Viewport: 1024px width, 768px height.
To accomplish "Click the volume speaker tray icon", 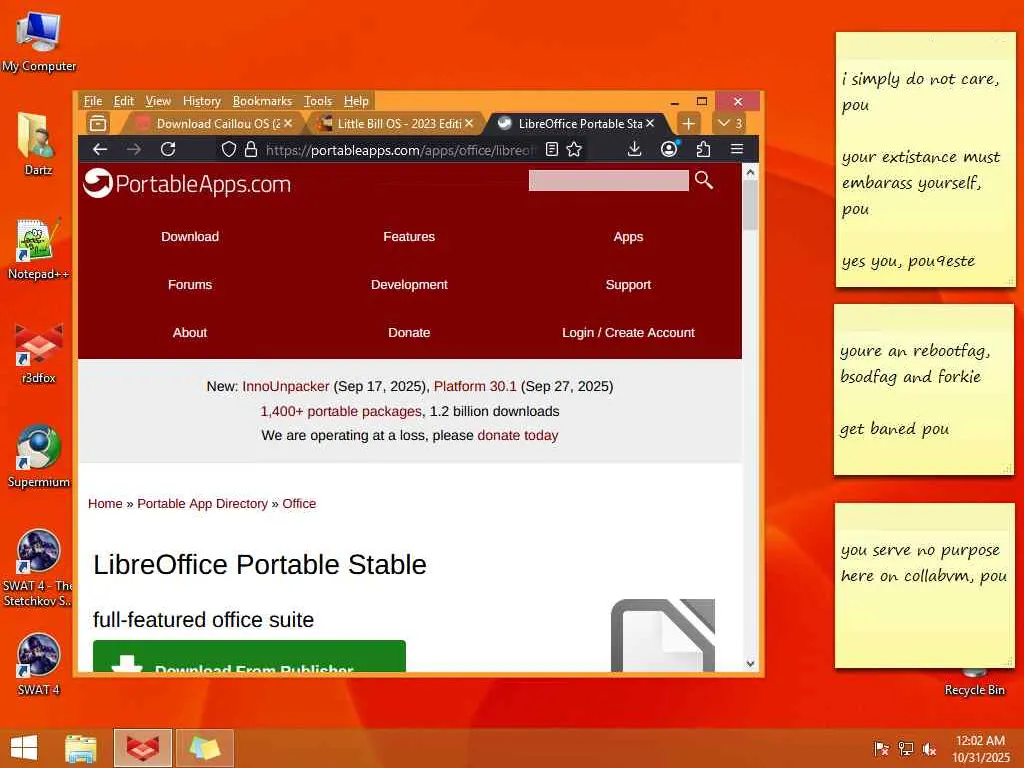I will 929,748.
